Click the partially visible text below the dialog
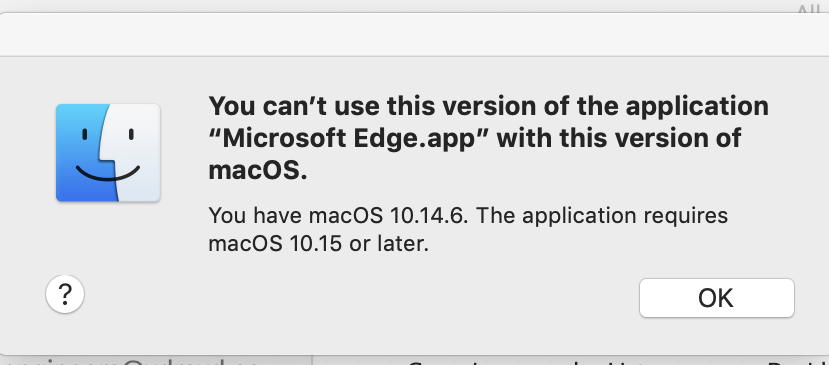The image size is (829, 365). coord(414,362)
